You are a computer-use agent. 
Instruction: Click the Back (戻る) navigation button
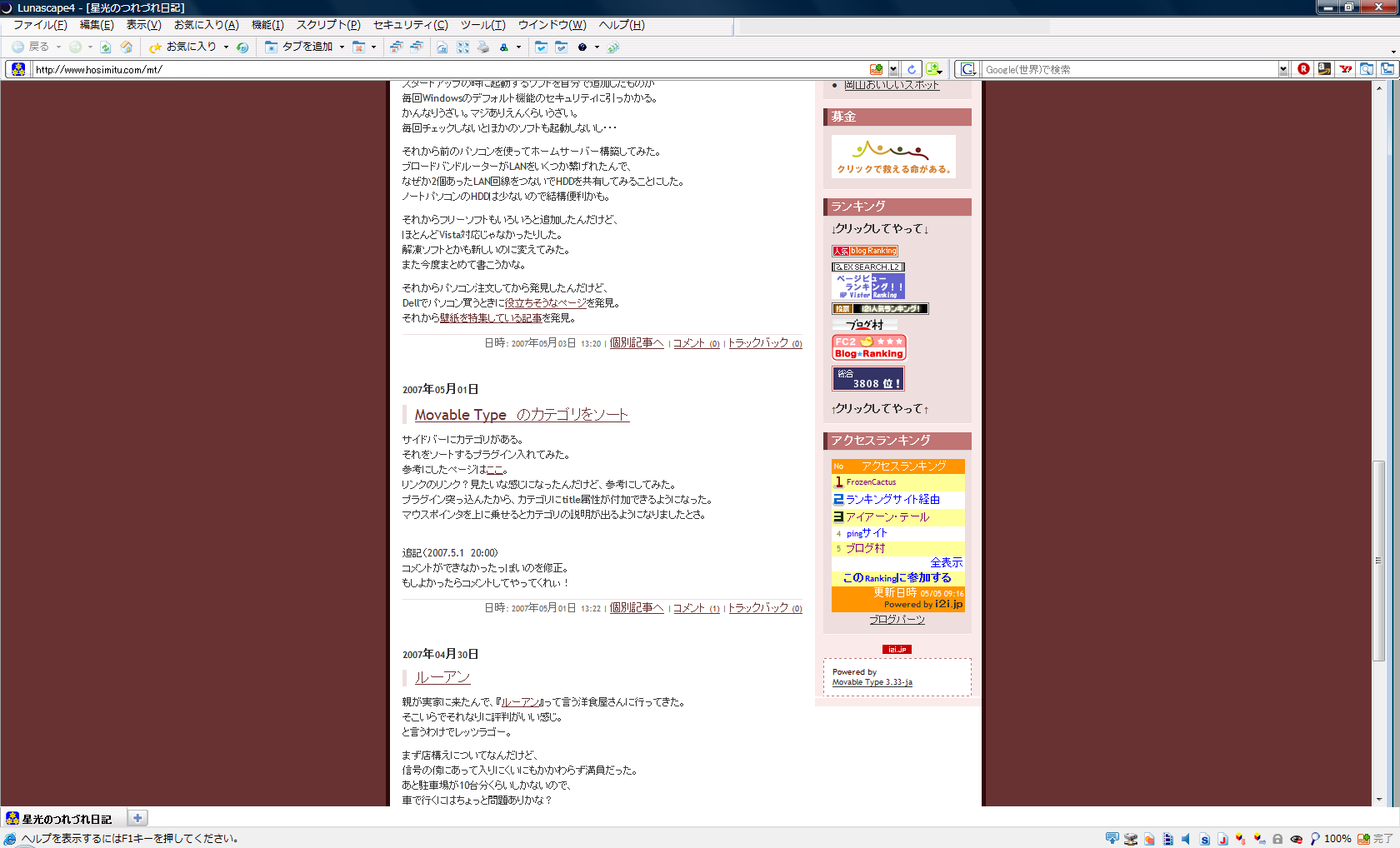point(30,47)
